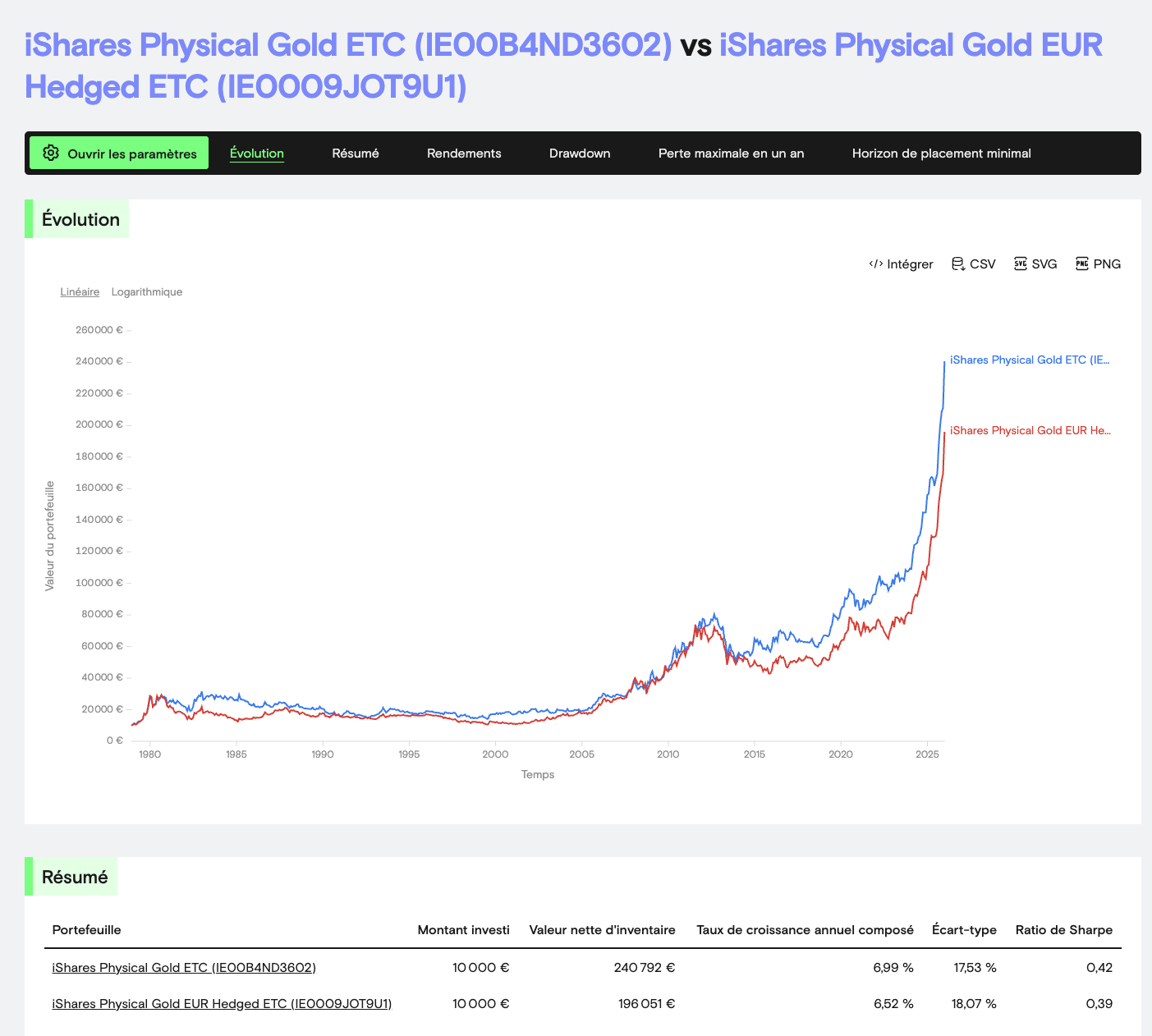Viewport: 1152px width, 1036px height.
Task: Click the gear icon in parameters button
Action: (51, 153)
